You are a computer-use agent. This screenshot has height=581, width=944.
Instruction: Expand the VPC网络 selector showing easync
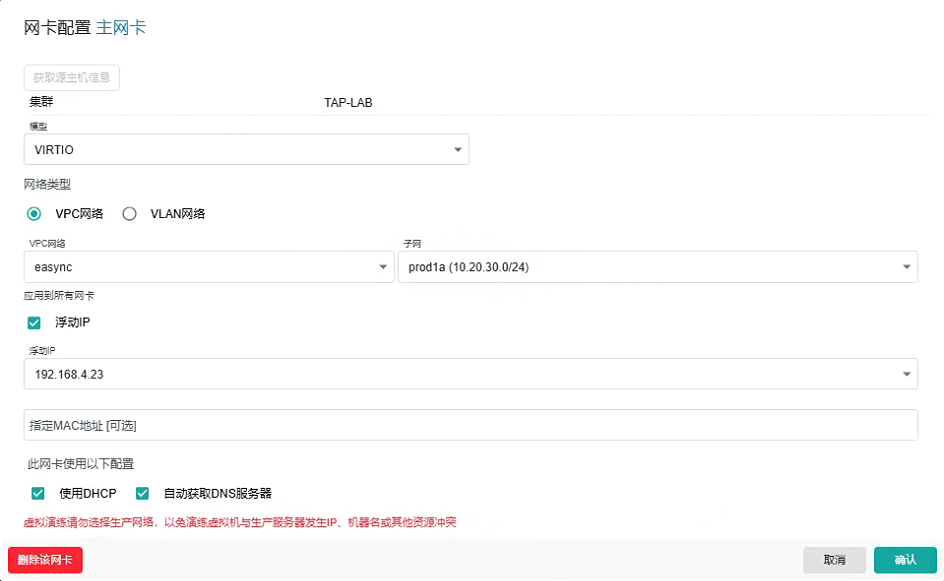(x=200, y=267)
